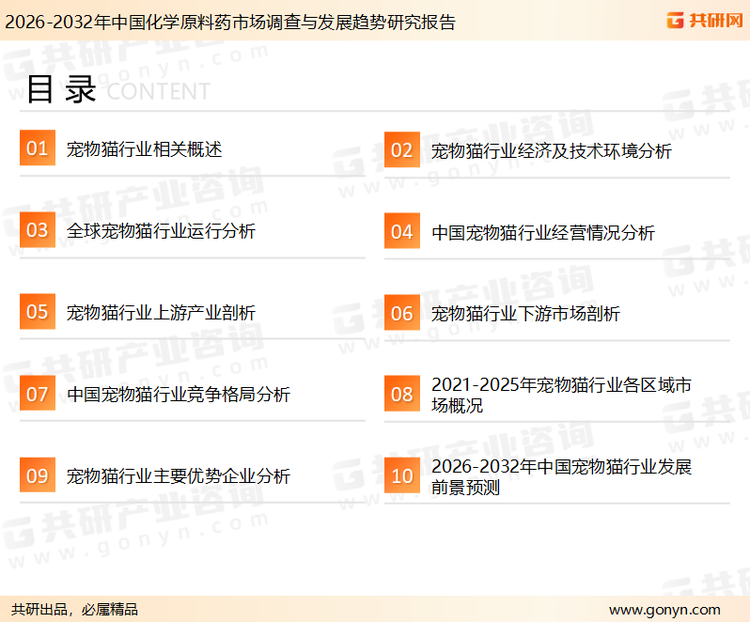Click the orange 04 number badge
Screen dimensions: 750x622
[x=402, y=231]
